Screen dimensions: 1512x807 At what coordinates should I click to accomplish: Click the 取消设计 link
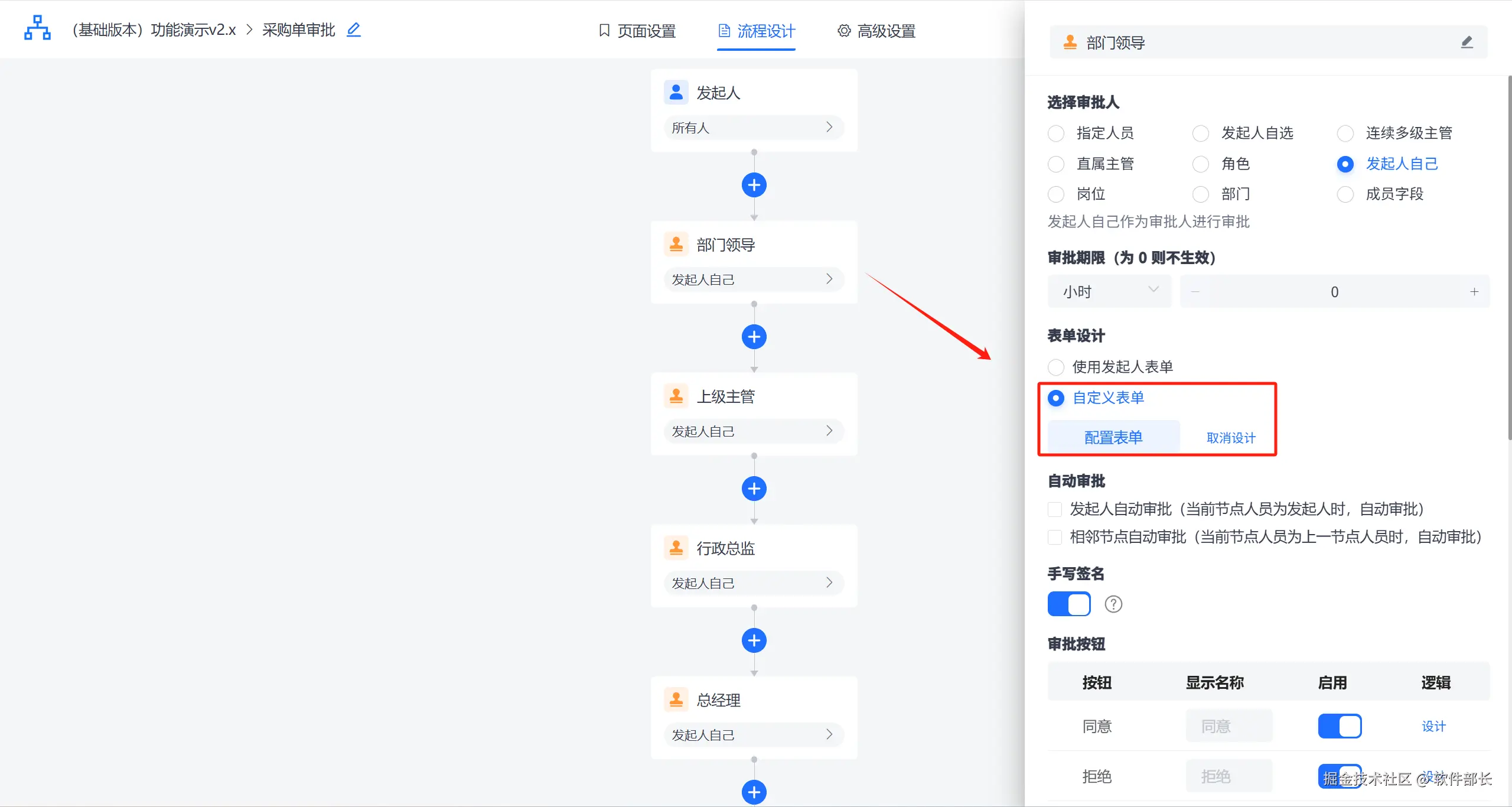click(1231, 438)
